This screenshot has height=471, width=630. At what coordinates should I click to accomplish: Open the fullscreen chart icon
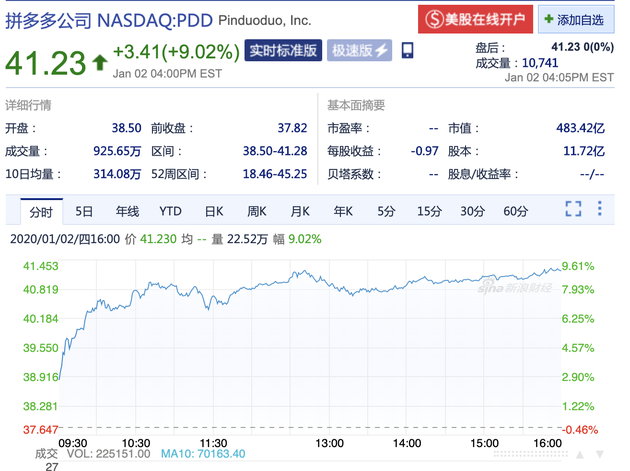[x=573, y=210]
